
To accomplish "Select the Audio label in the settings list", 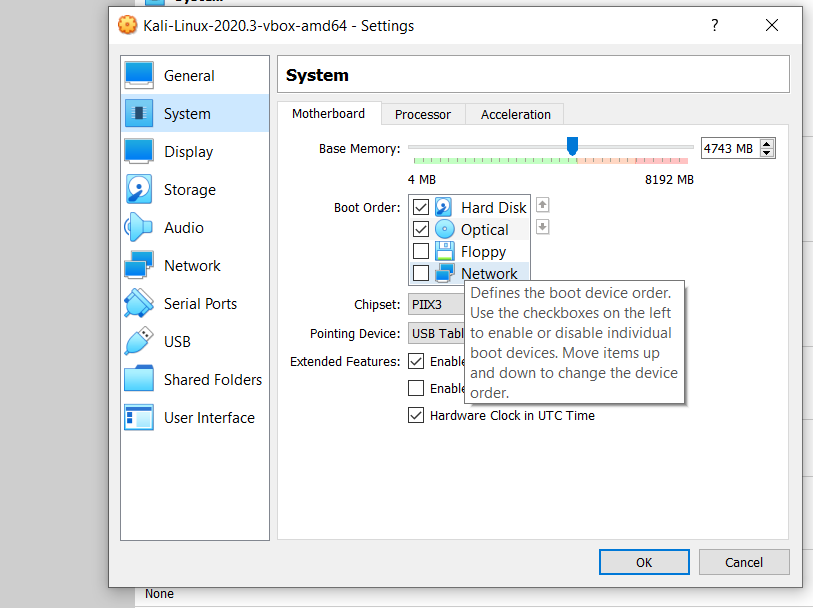I will 184,228.
